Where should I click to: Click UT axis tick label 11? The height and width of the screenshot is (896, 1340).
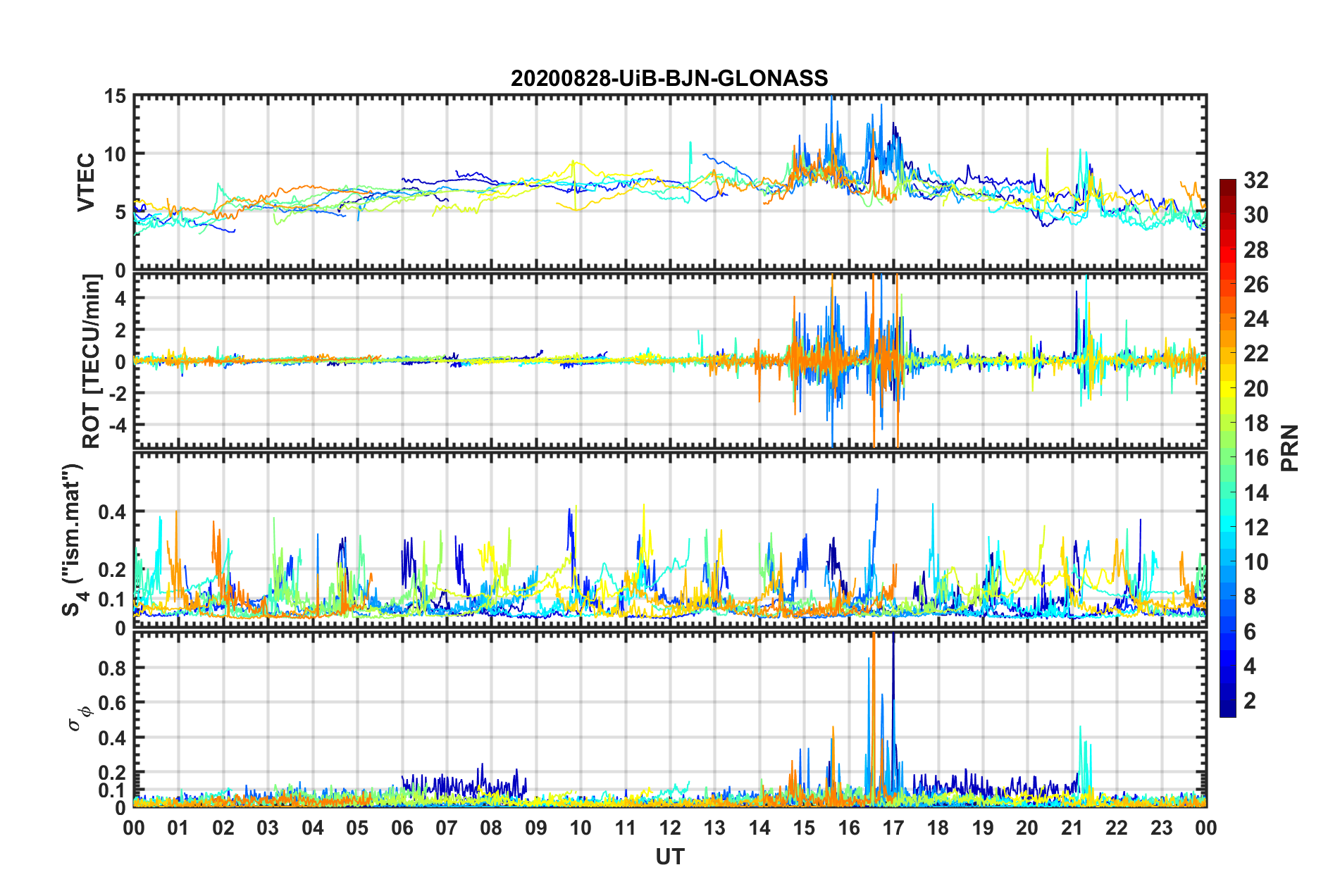tap(626, 828)
